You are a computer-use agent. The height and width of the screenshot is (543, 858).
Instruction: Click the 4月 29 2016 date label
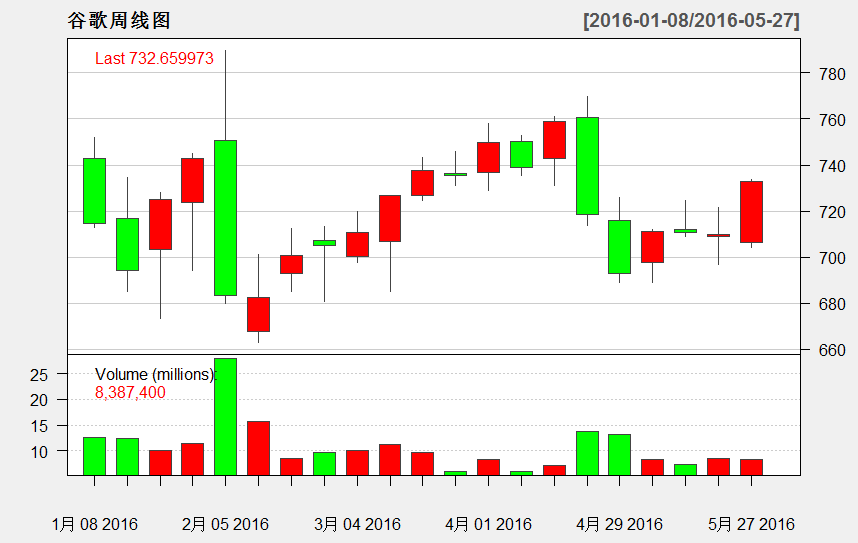pos(619,524)
